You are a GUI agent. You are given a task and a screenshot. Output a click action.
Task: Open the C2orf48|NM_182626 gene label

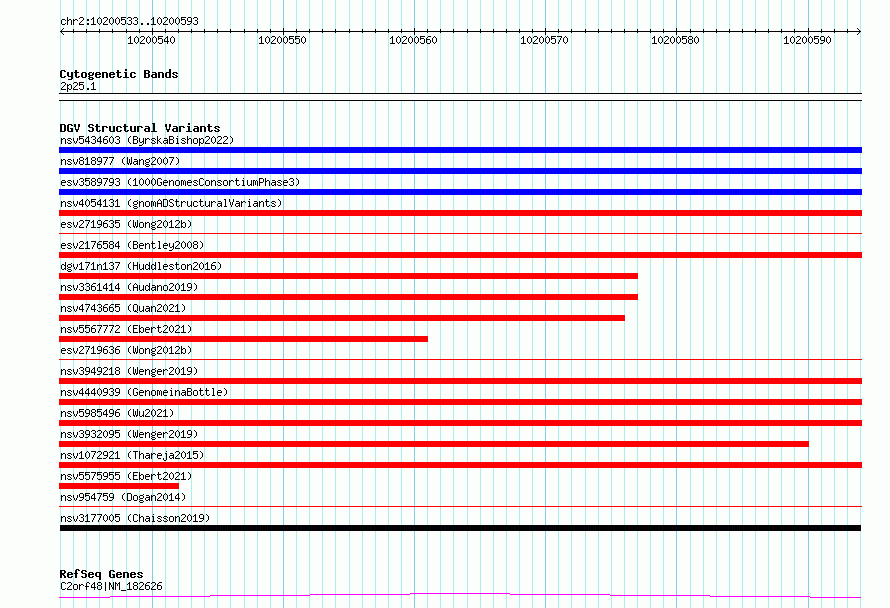(x=111, y=586)
